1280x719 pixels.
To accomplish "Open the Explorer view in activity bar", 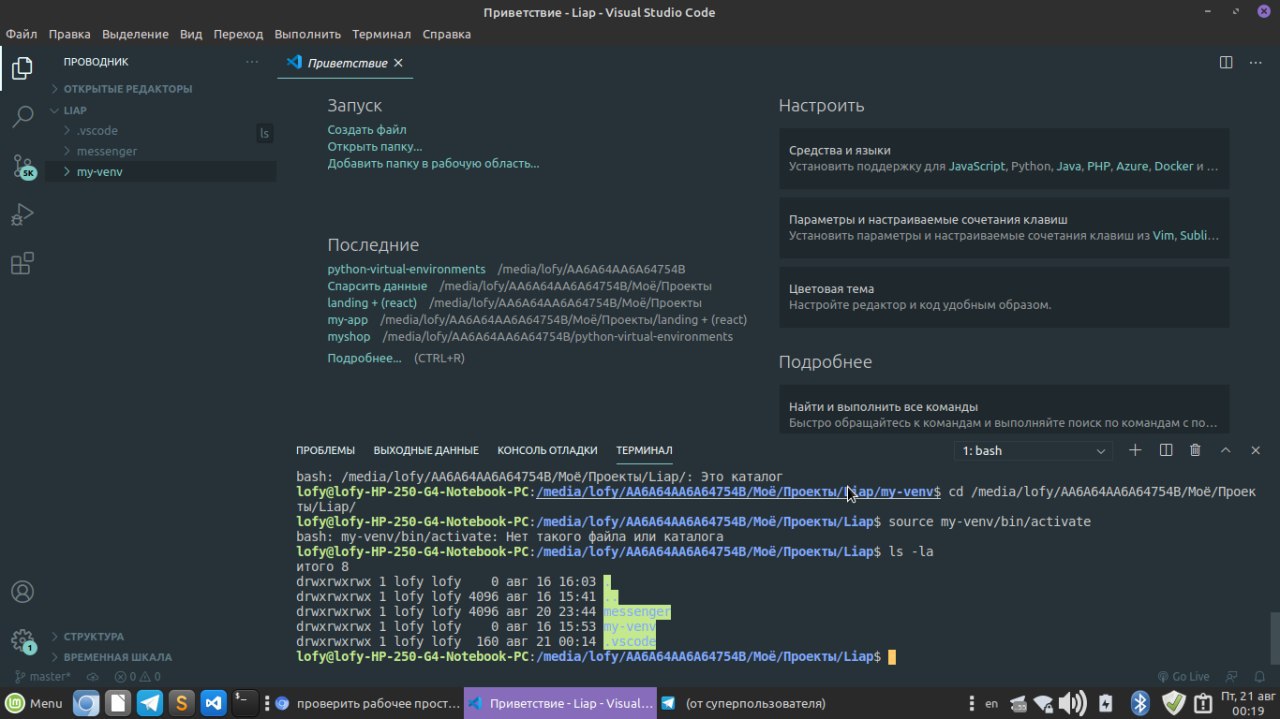I will [22, 69].
